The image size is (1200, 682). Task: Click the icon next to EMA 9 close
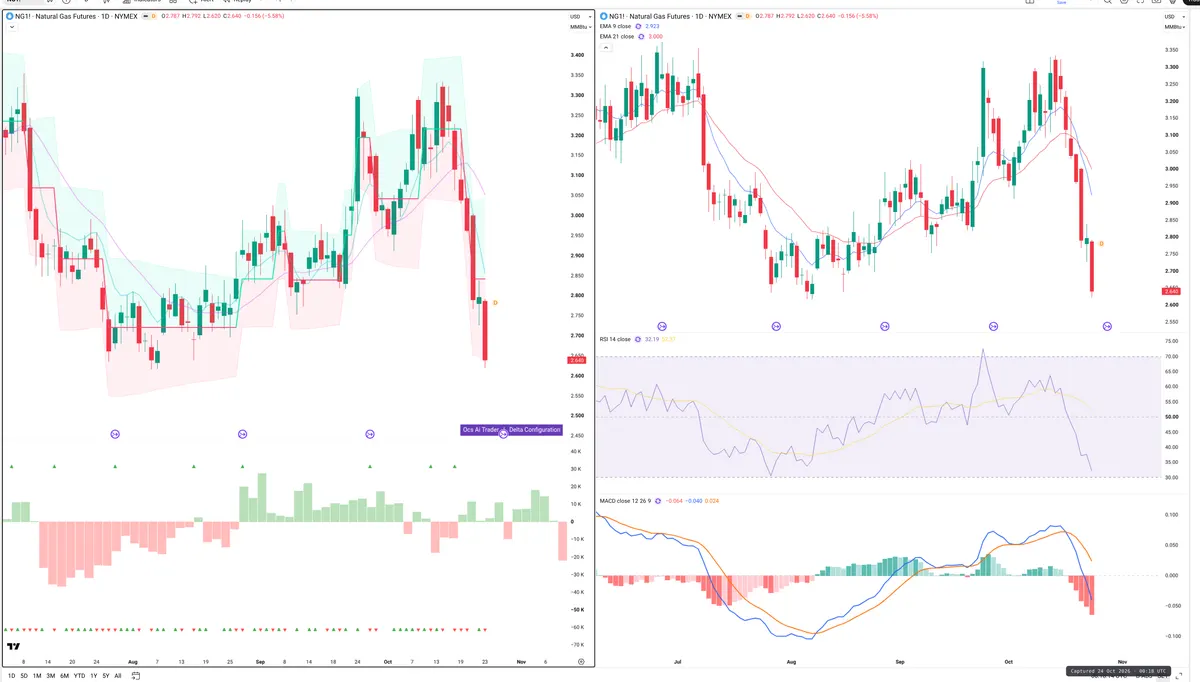tap(640, 26)
